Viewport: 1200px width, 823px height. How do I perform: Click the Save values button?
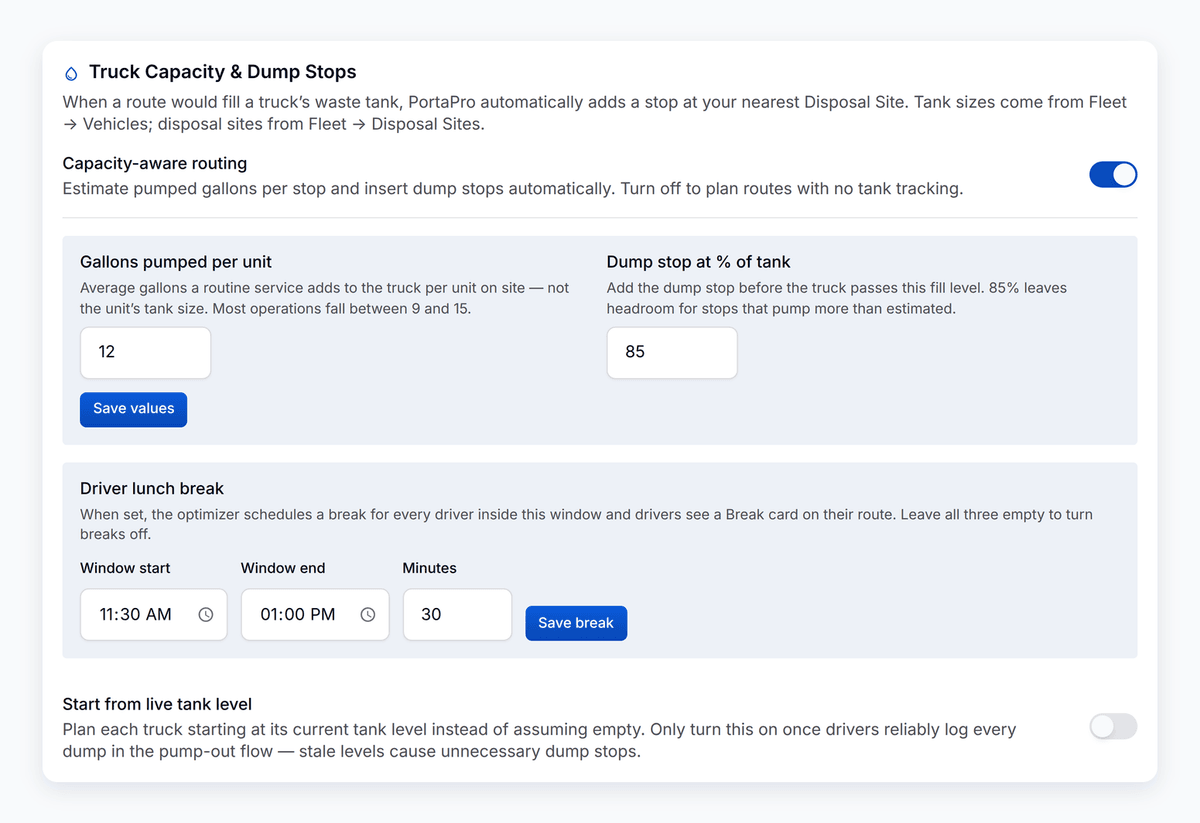(134, 409)
